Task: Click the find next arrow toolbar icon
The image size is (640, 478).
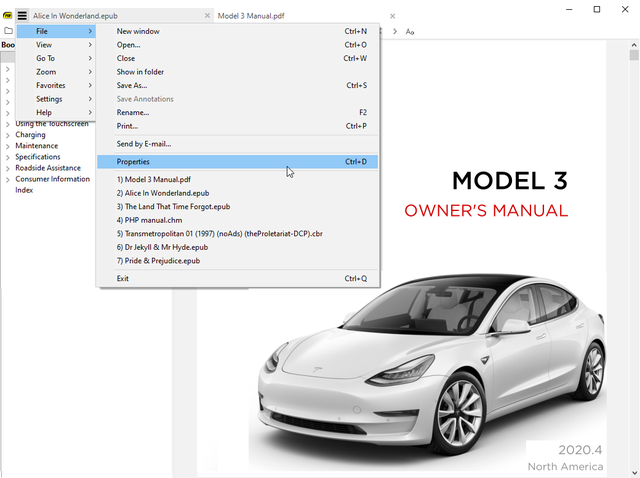Action: click(x=395, y=31)
